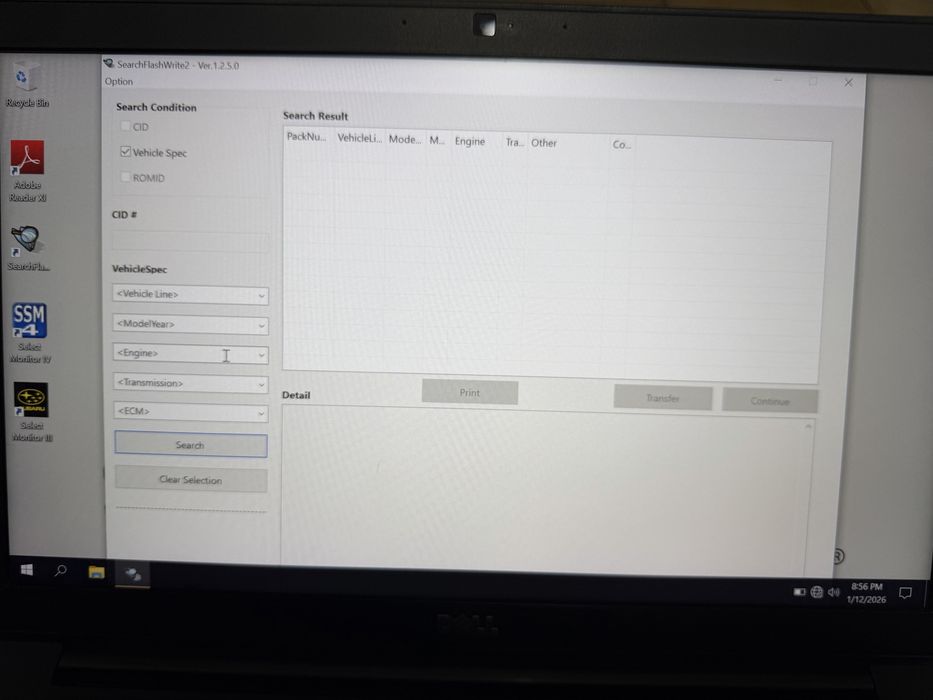Open Adobe Reader XI desktop shortcut

[x=27, y=172]
